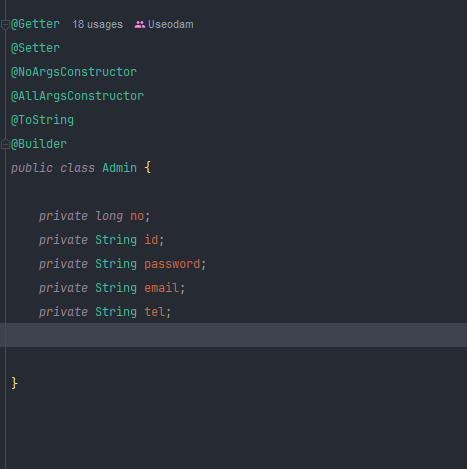
Task: Click the field name 'id'
Action: 151,240
